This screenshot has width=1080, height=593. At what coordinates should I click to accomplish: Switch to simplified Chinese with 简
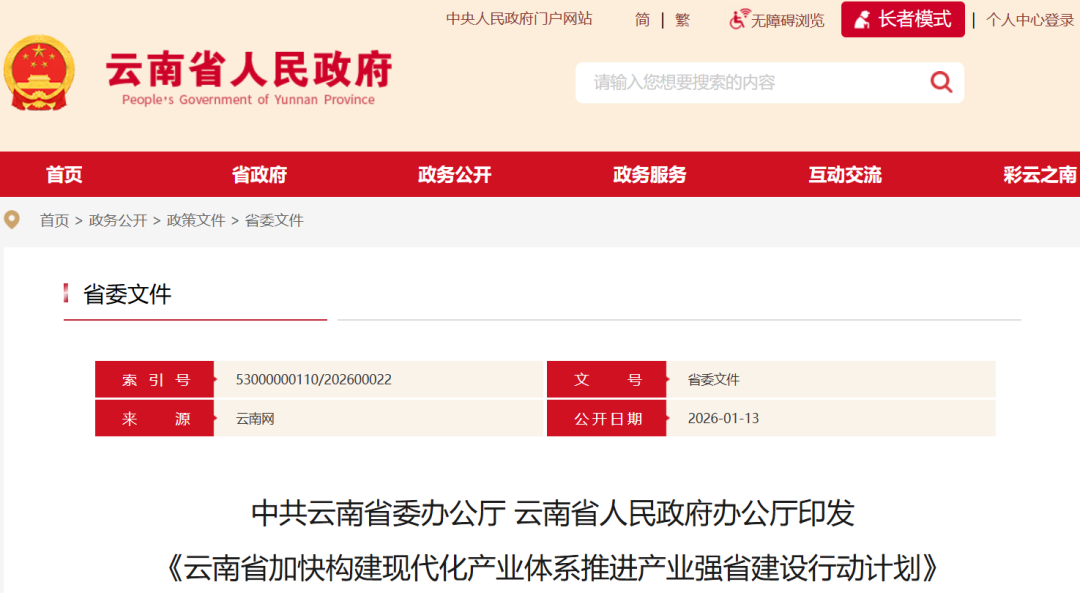(x=641, y=19)
